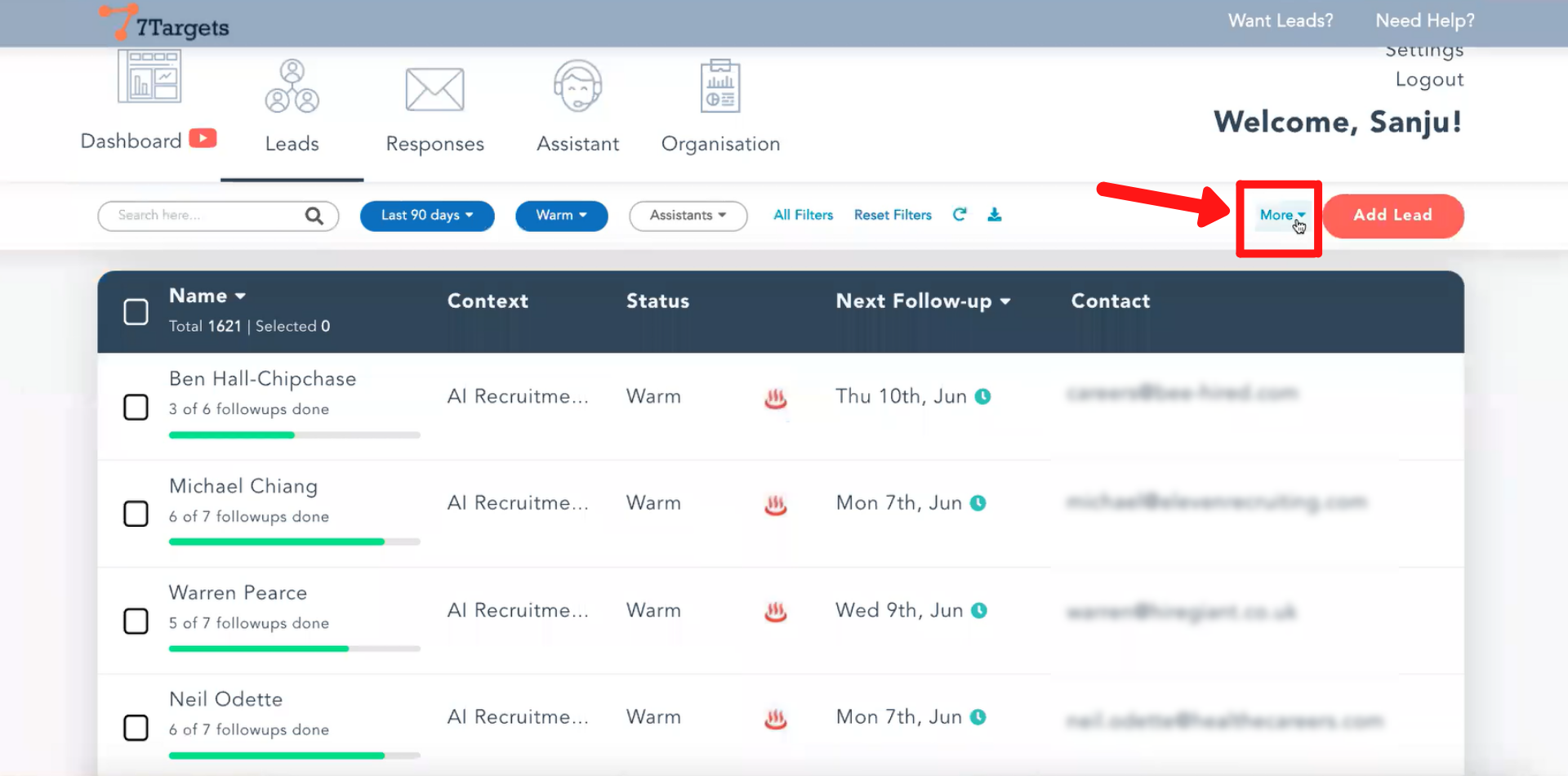Click the warm status icon for Ben Hall-Chipchase
Viewport: 1568px width, 776px height.
(x=775, y=398)
